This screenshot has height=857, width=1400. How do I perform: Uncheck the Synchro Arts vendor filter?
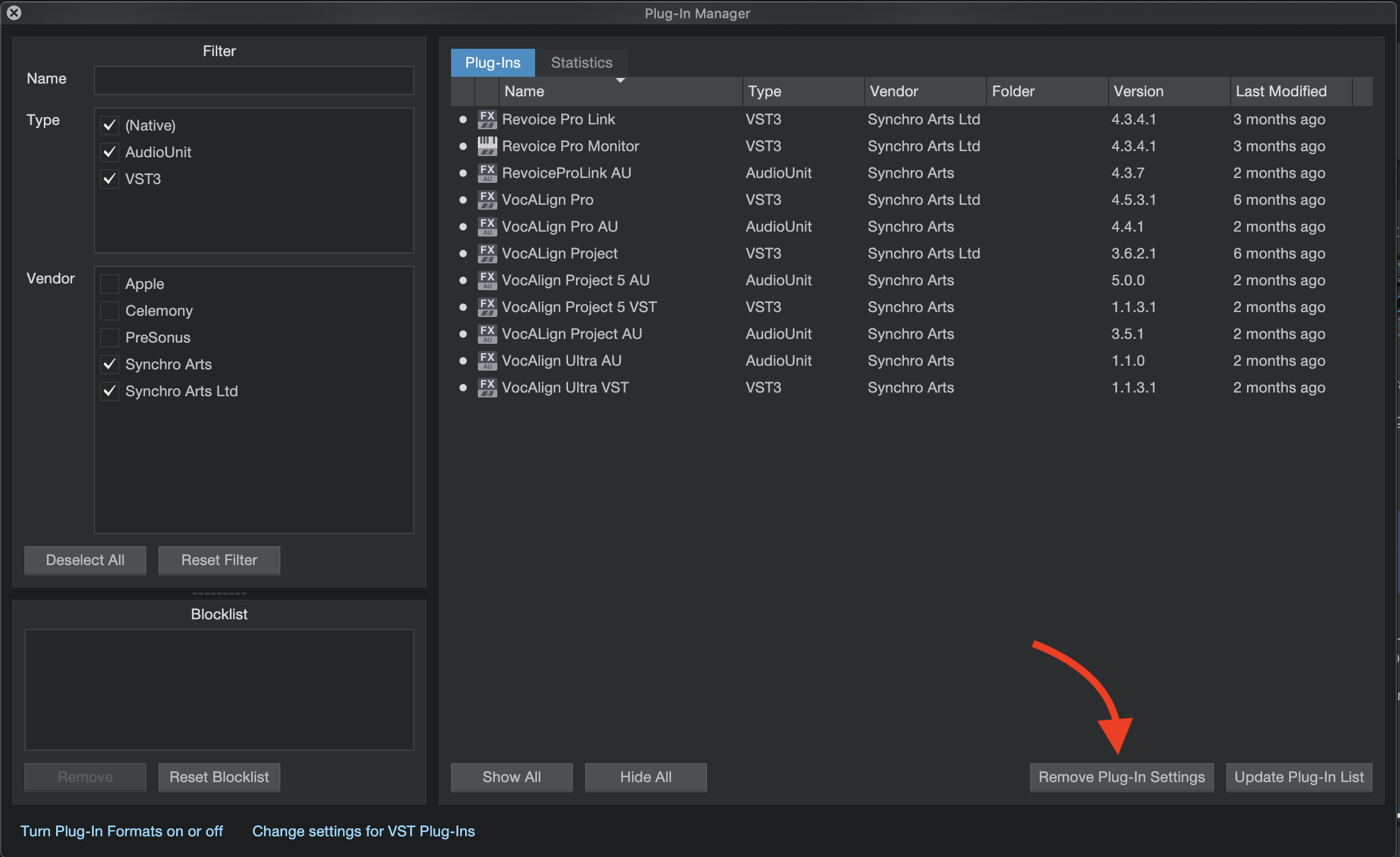pos(110,364)
